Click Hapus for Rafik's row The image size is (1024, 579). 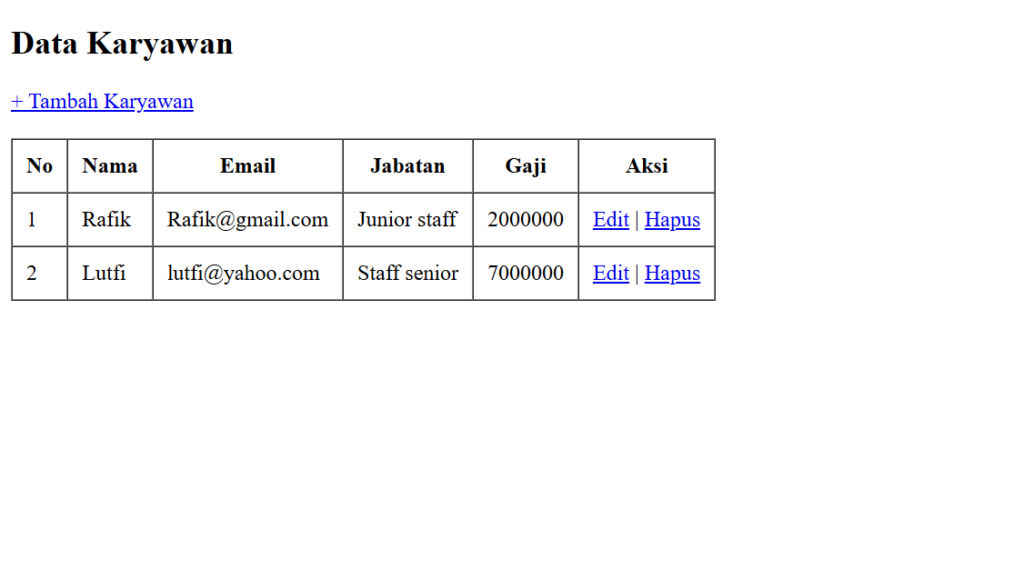coord(672,220)
